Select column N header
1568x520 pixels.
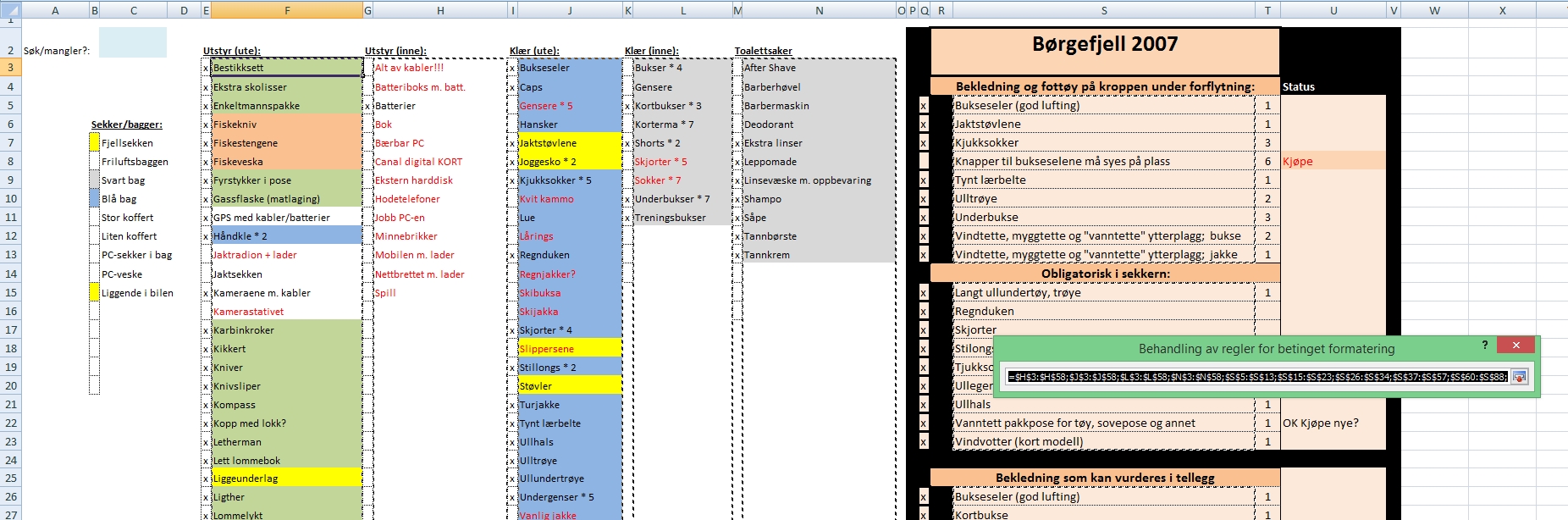(x=819, y=11)
